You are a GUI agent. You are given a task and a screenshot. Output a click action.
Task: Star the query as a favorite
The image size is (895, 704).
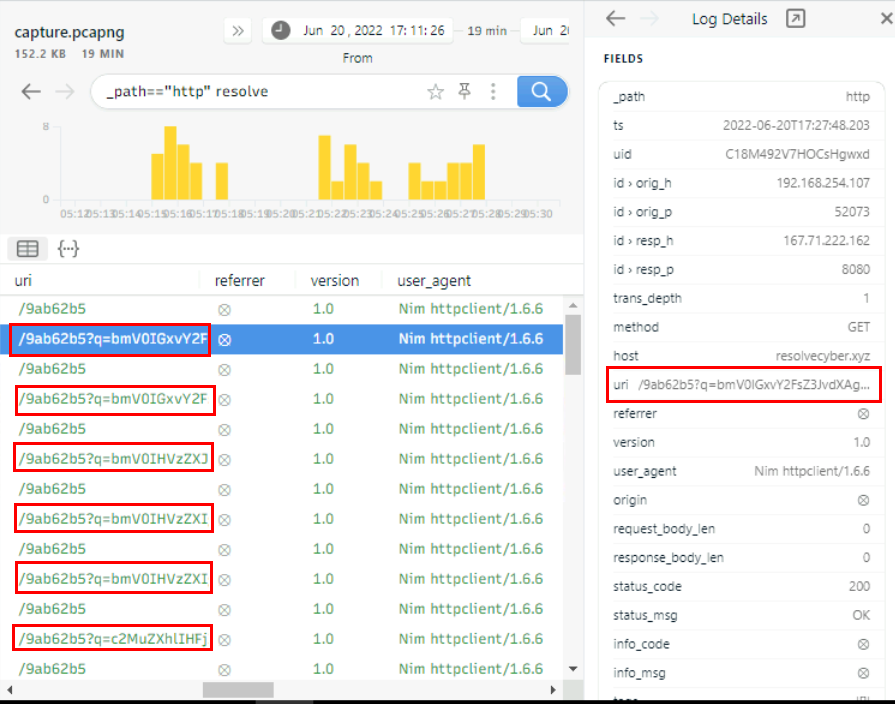[435, 92]
